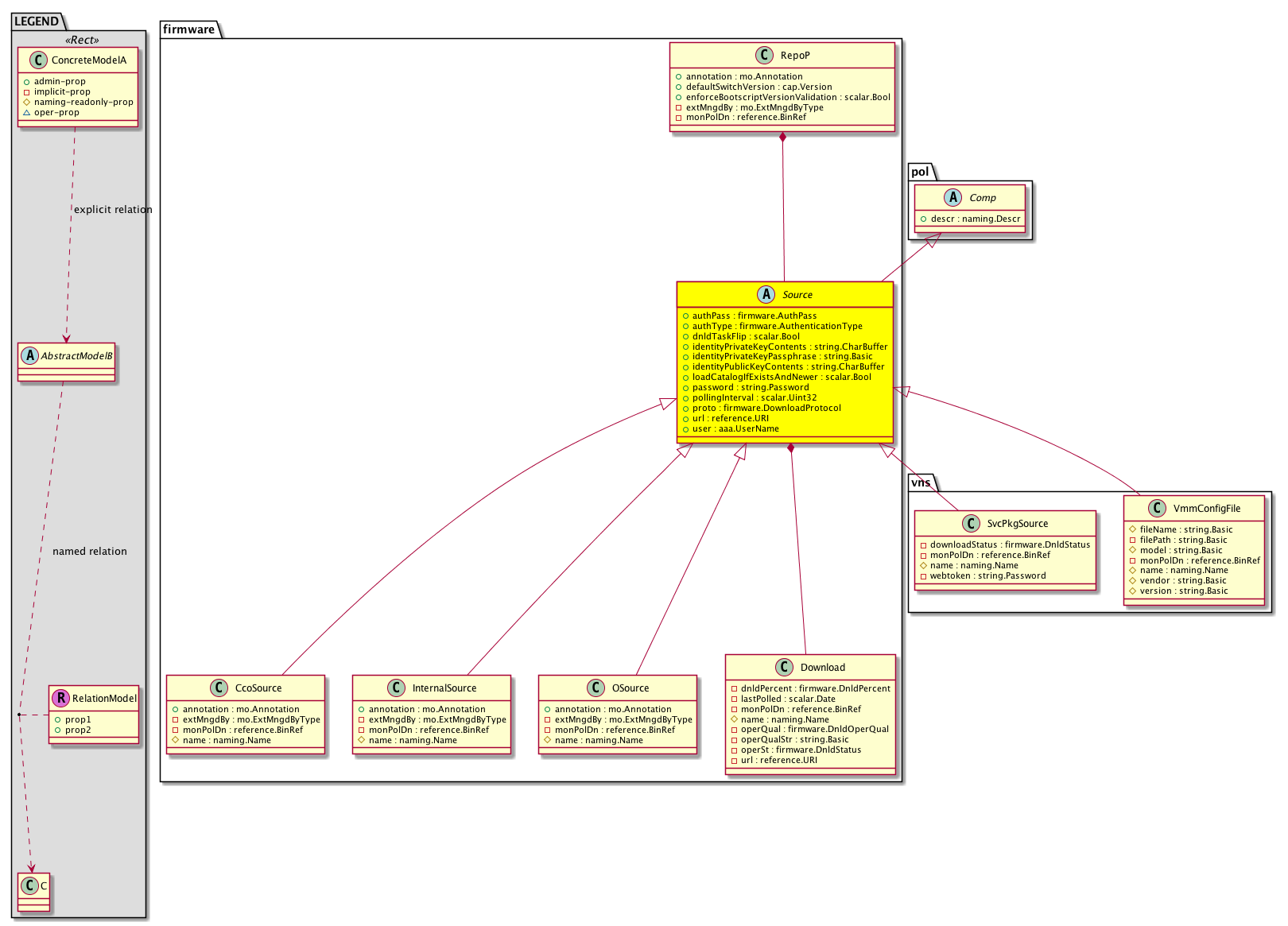Select the firmware package tab
Screen dimensions: 1288x926
[189, 29]
